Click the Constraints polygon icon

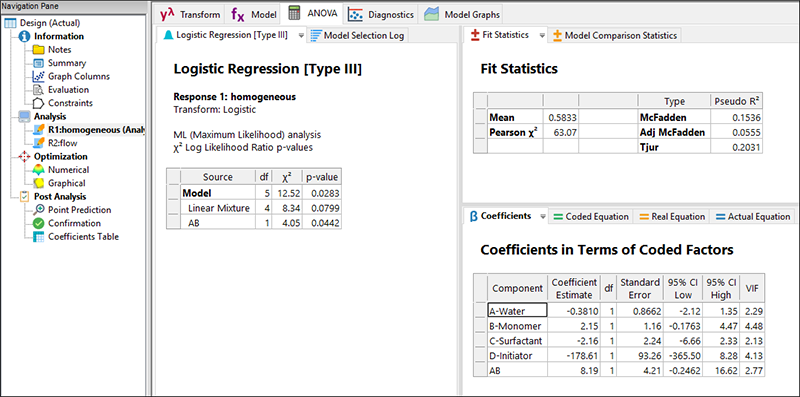coord(39,103)
